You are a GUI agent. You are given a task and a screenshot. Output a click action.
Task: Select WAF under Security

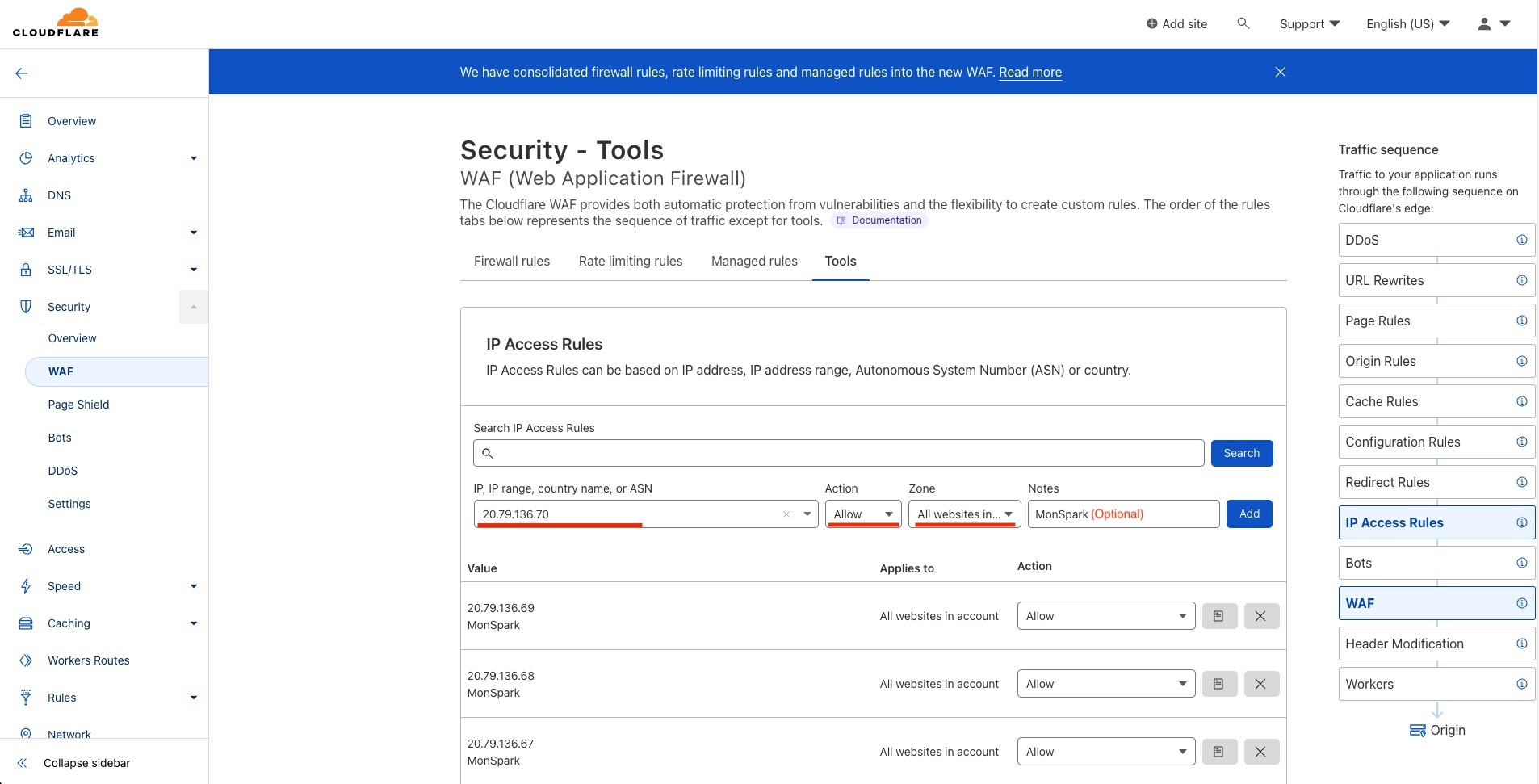pyautogui.click(x=117, y=371)
